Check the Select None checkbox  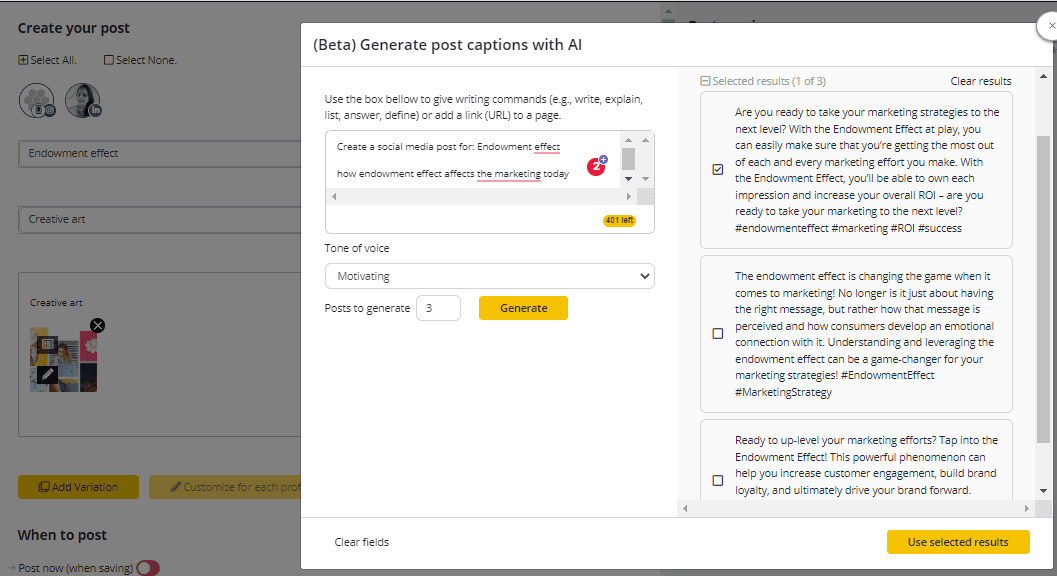click(108, 60)
